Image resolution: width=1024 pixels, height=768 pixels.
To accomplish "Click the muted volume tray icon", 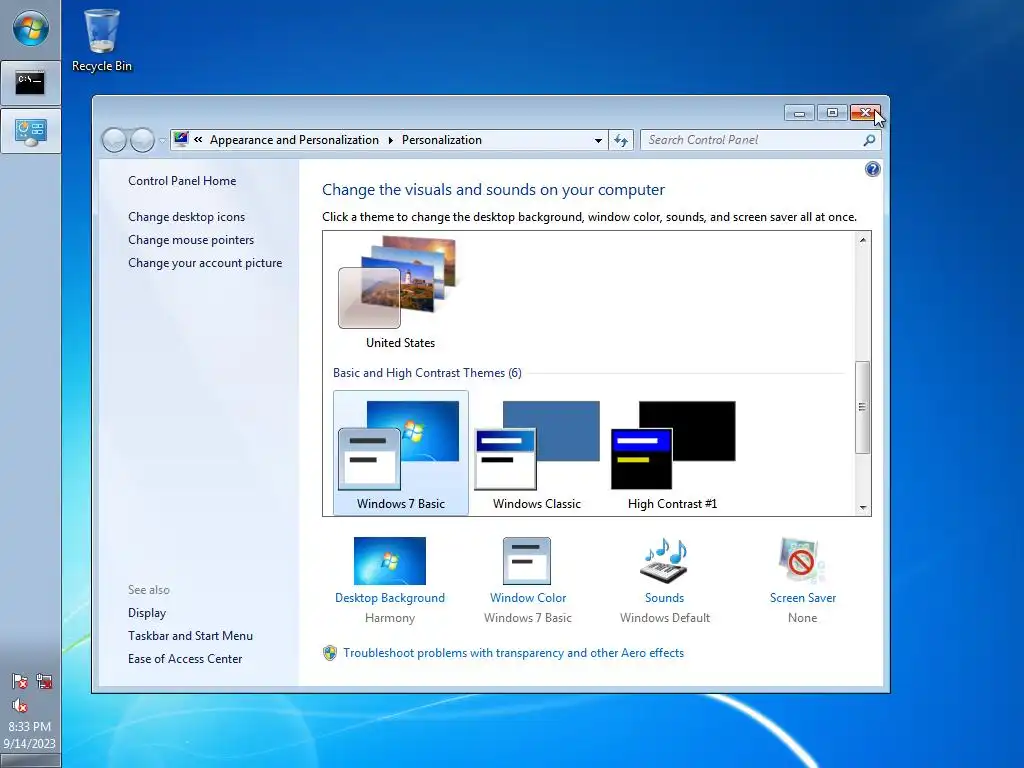I will point(20,705).
